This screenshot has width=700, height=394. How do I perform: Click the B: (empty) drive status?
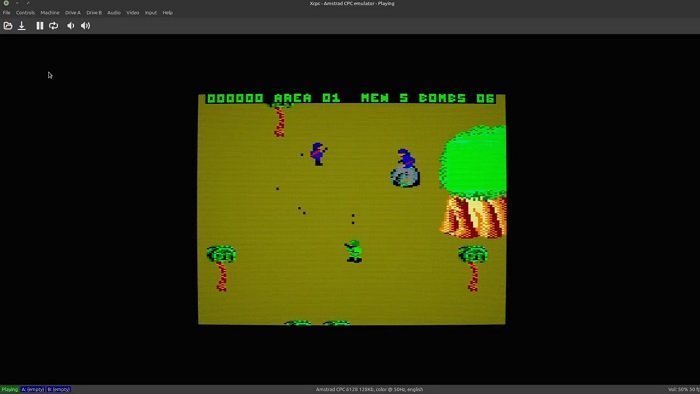(58, 389)
